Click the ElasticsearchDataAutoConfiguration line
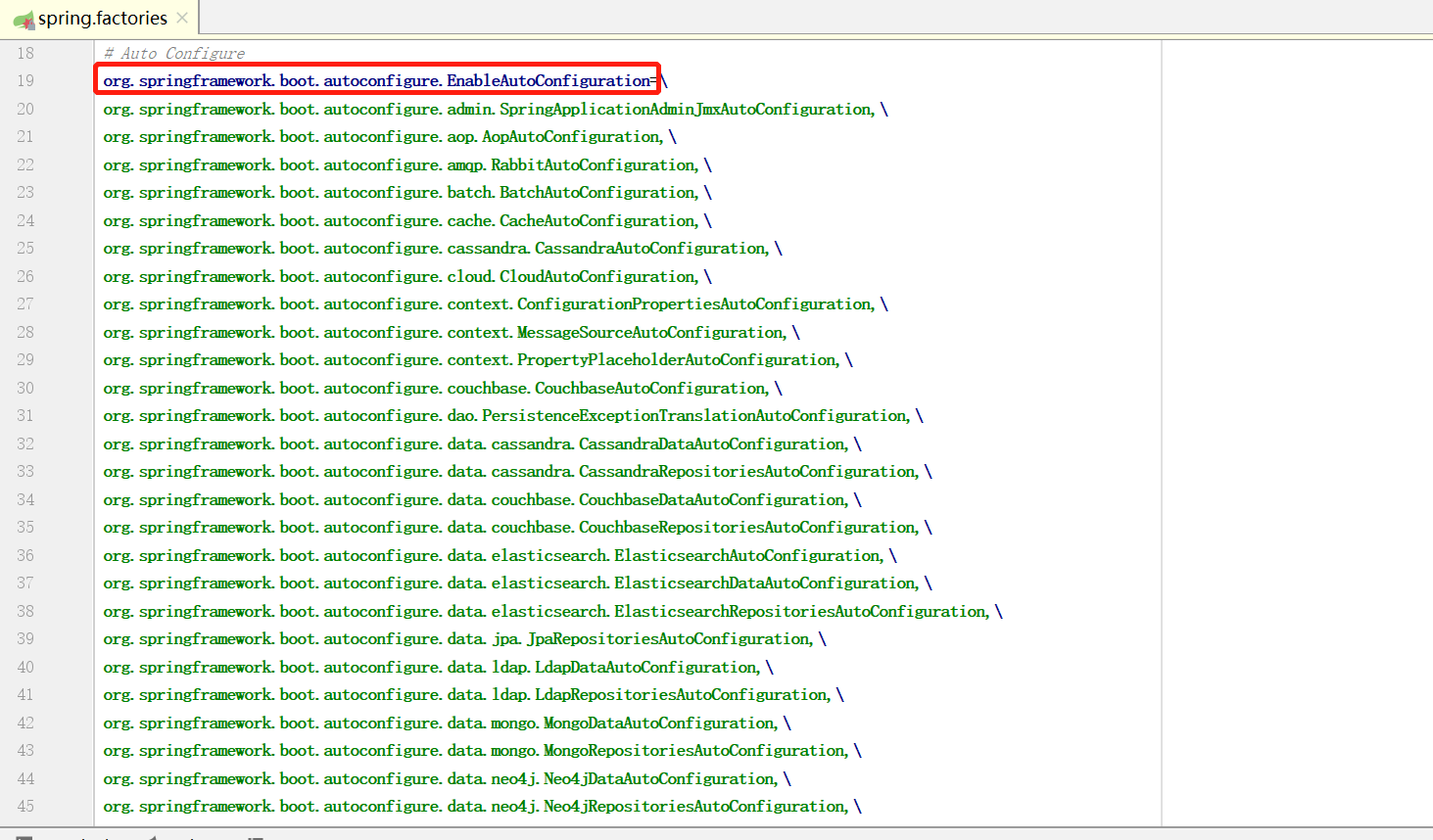Viewport: 1433px width, 840px height. (518, 583)
